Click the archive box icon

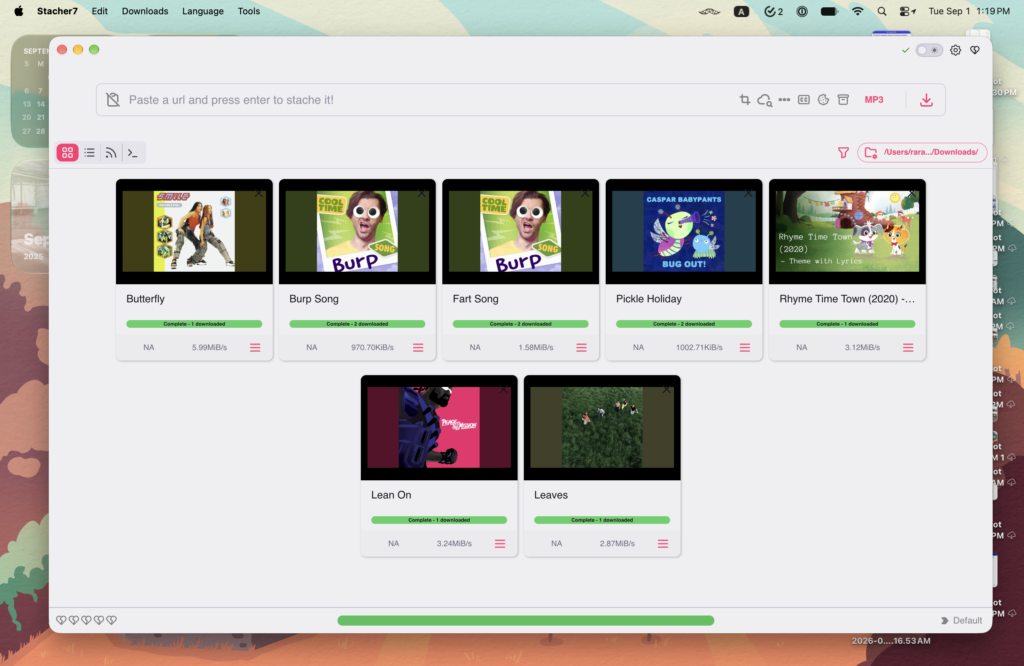coord(843,100)
